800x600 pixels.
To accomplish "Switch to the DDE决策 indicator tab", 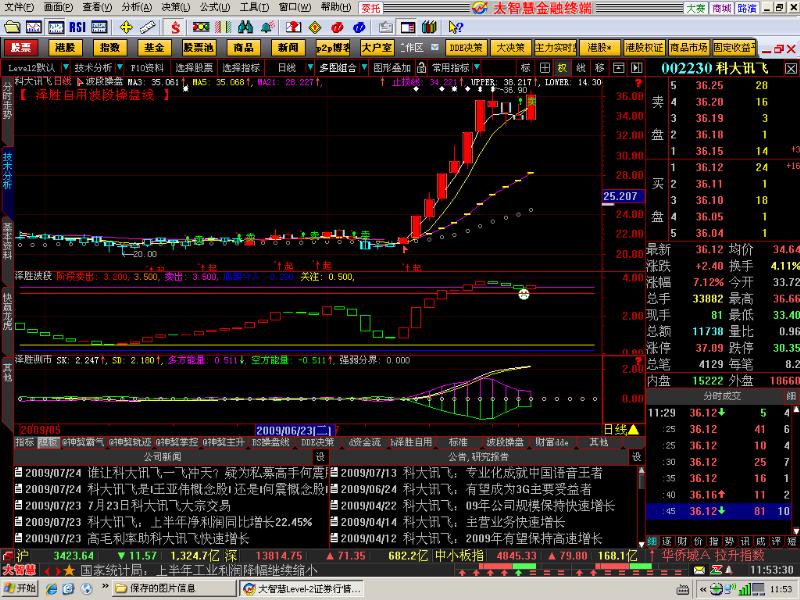I will coord(317,442).
